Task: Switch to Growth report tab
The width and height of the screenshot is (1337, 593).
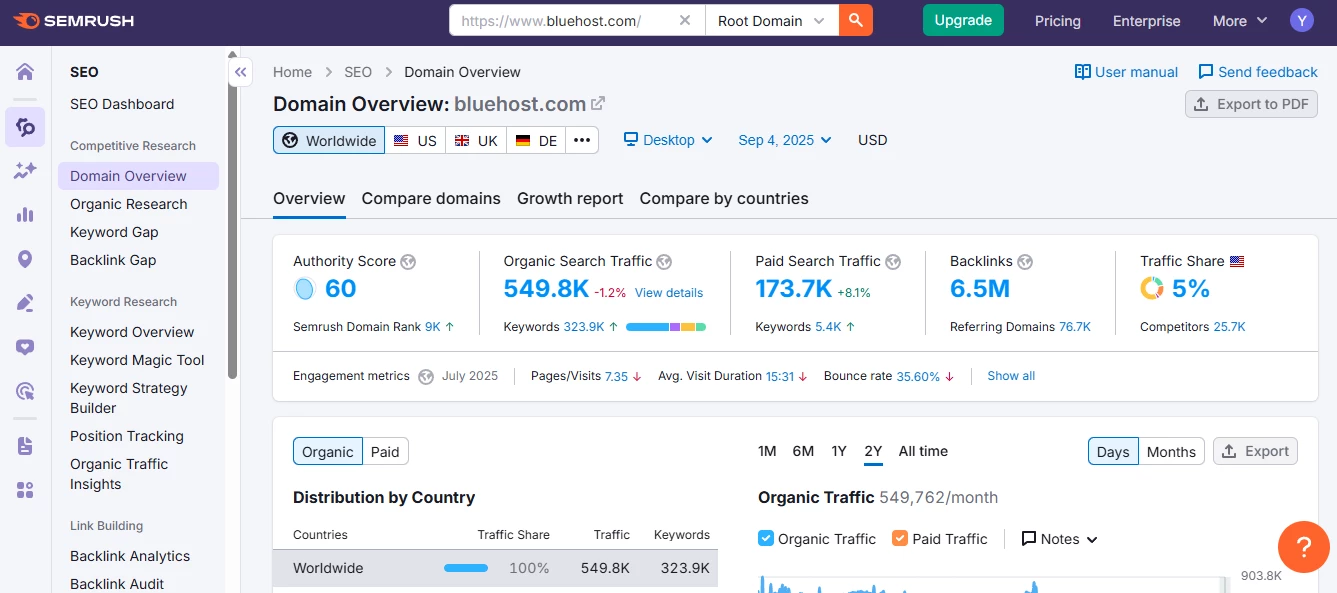Action: click(x=570, y=199)
